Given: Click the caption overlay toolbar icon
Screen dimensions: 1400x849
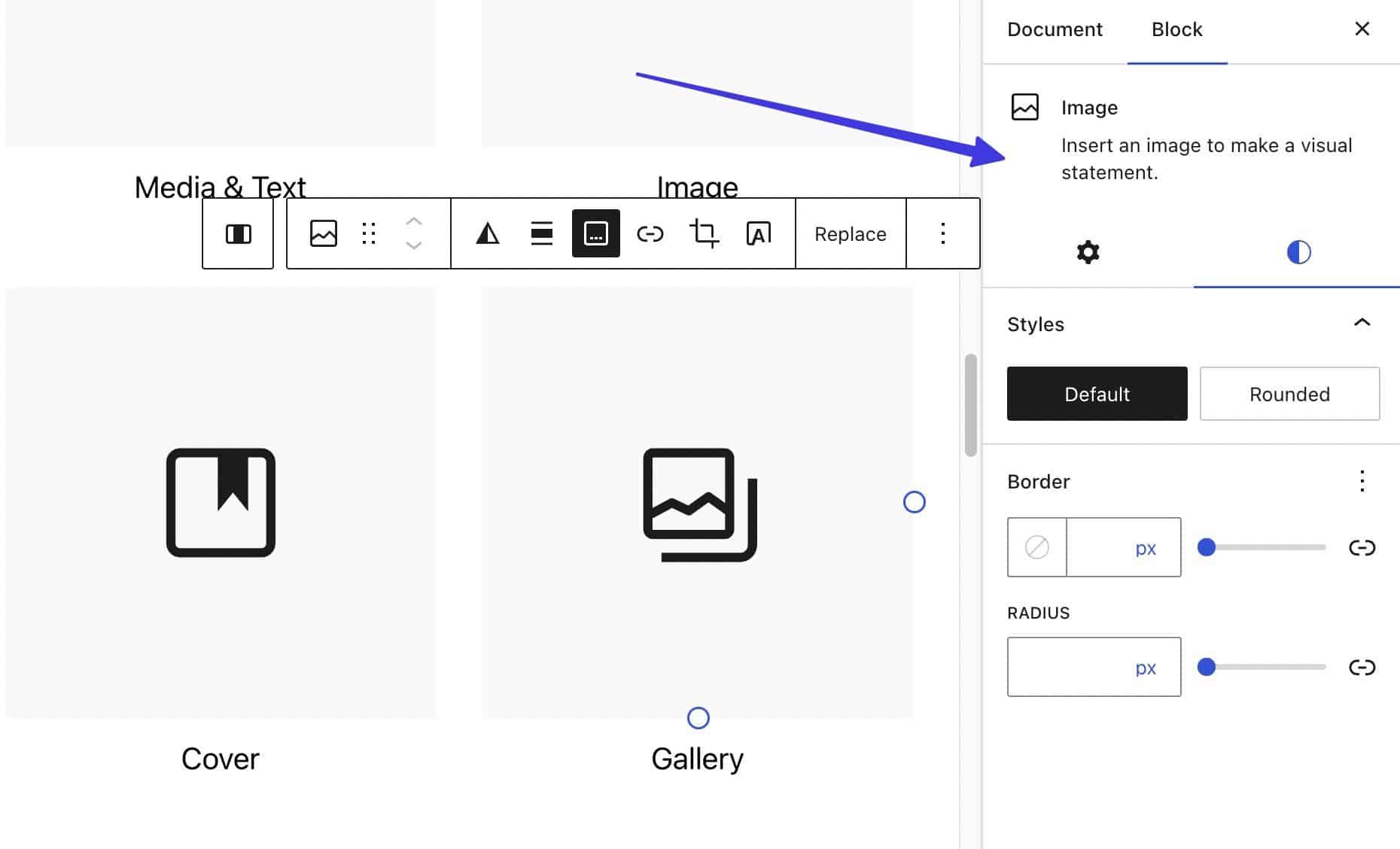Looking at the screenshot, I should pos(595,233).
